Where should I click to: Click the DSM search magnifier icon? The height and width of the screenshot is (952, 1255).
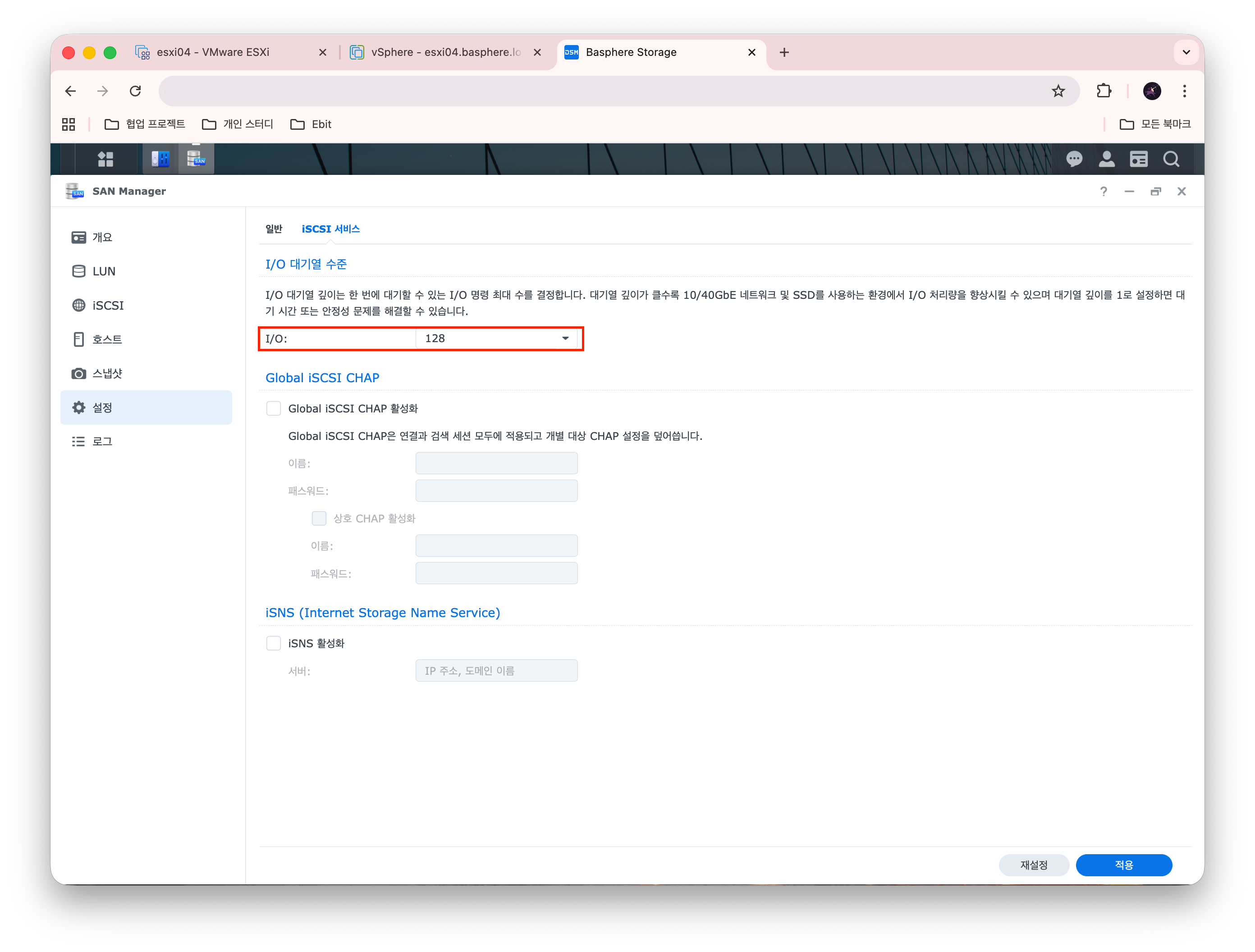click(1171, 159)
